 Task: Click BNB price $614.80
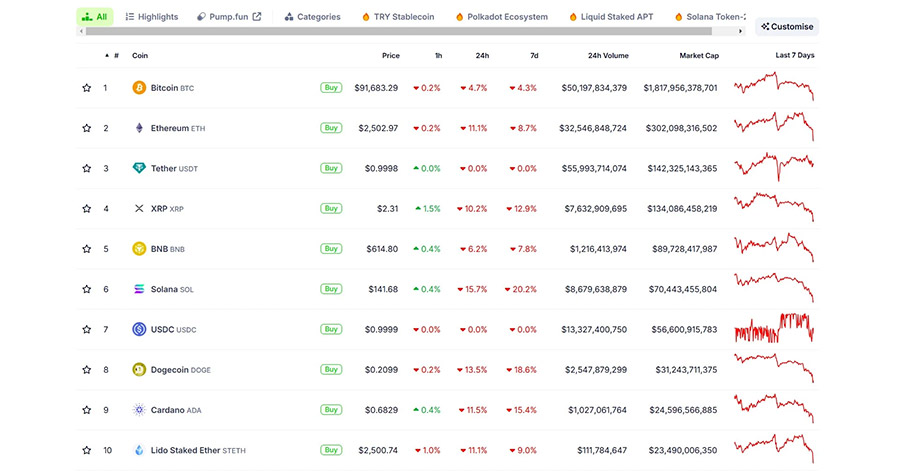[382, 249]
